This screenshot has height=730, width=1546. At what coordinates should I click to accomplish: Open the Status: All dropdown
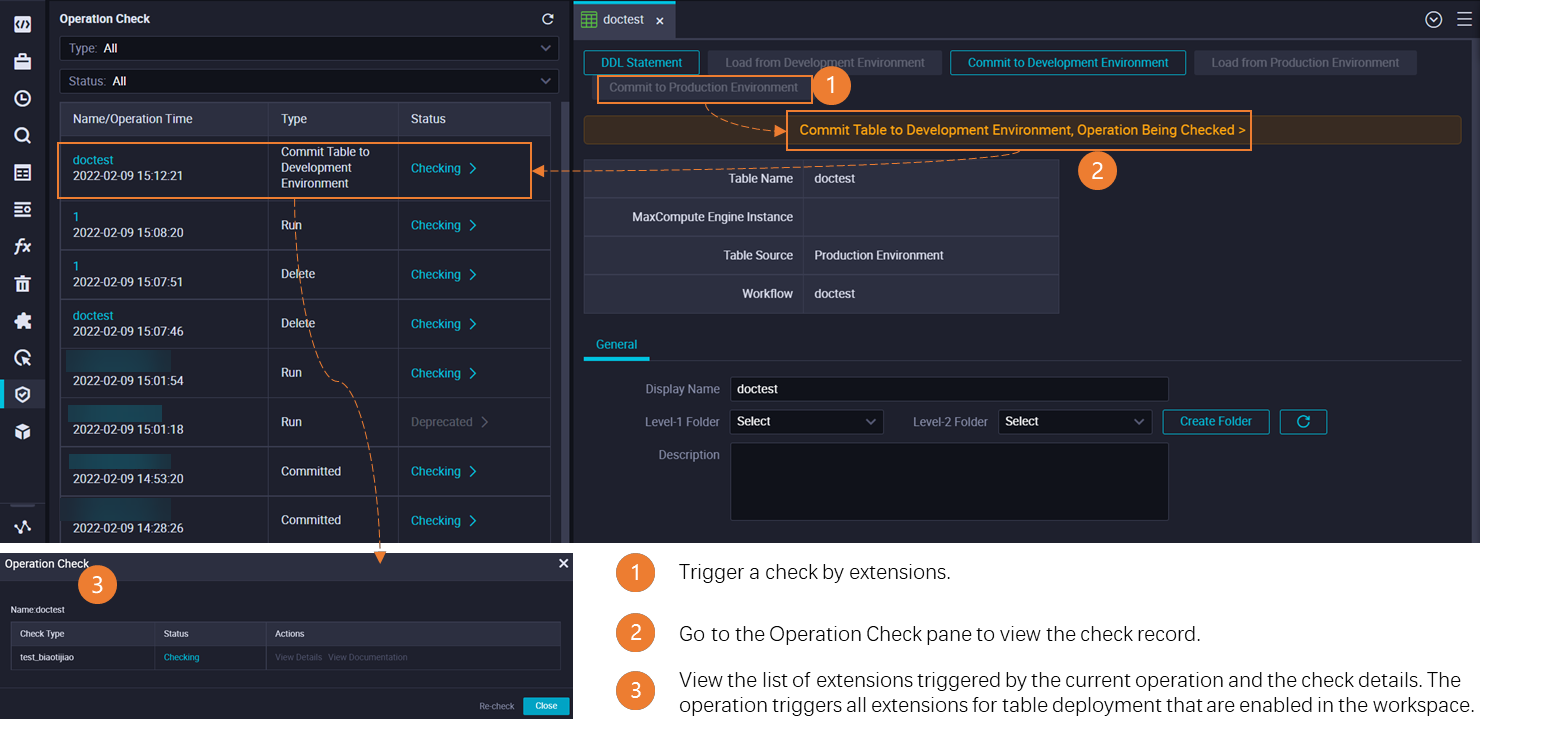coord(309,81)
